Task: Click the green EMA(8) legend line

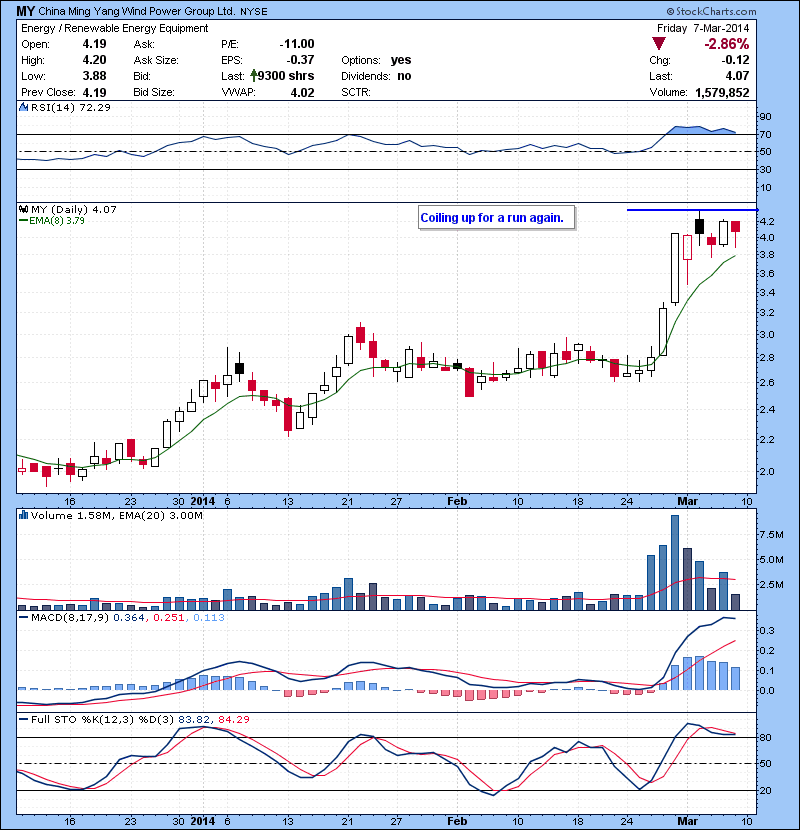Action: click(x=23, y=221)
